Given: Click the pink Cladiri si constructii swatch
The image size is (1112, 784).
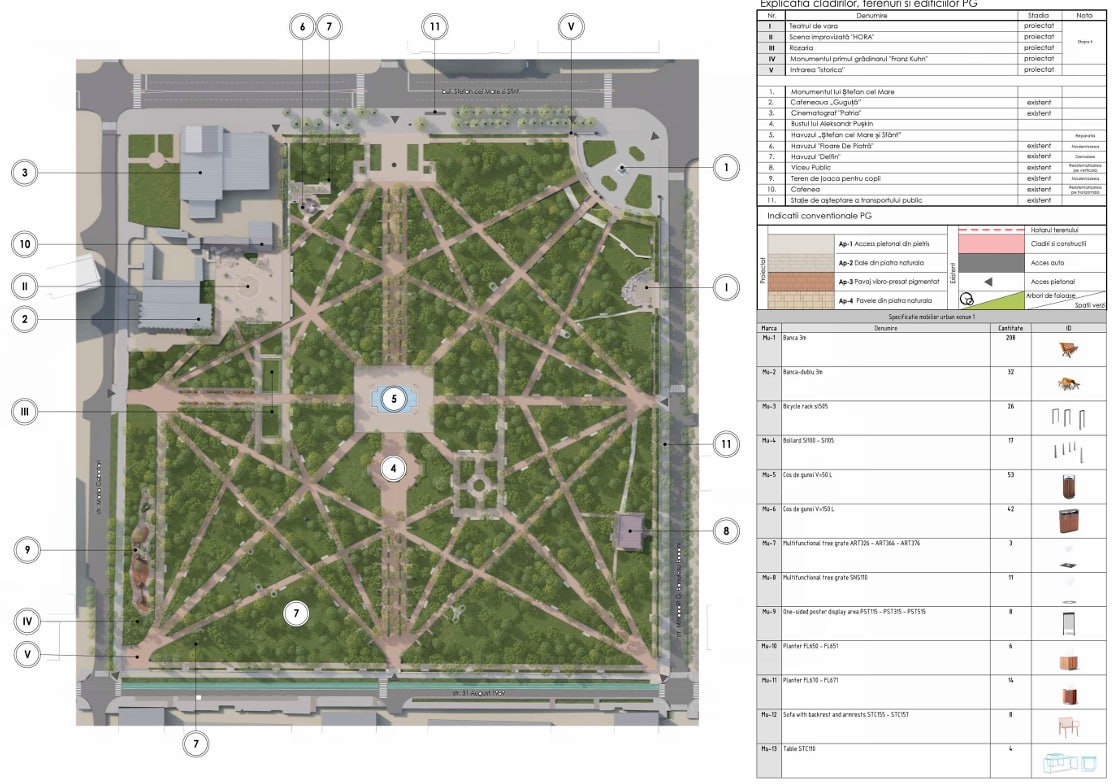Looking at the screenshot, I should [x=987, y=244].
